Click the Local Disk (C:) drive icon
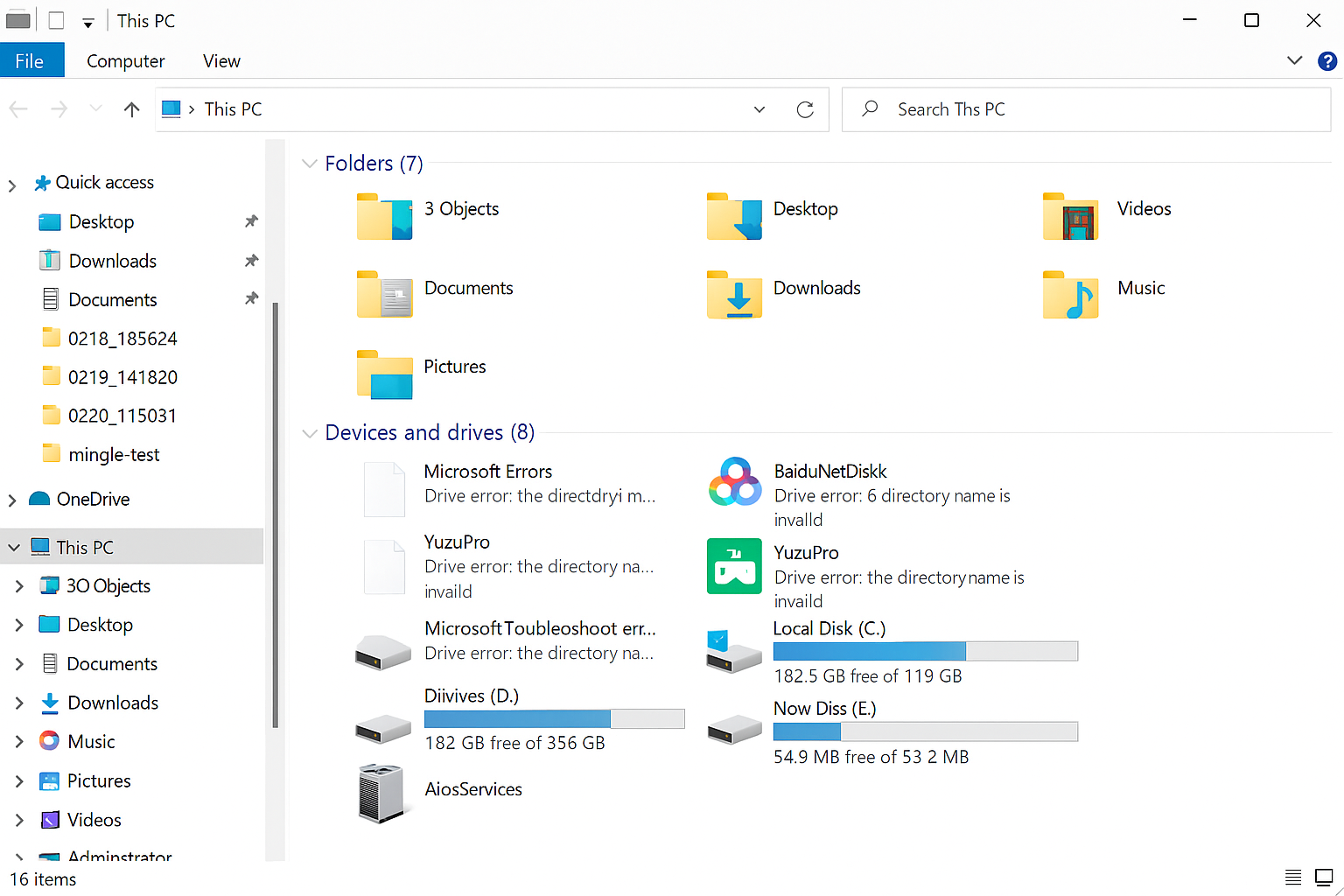Screen dimensions: 1344x896 pos(734,652)
